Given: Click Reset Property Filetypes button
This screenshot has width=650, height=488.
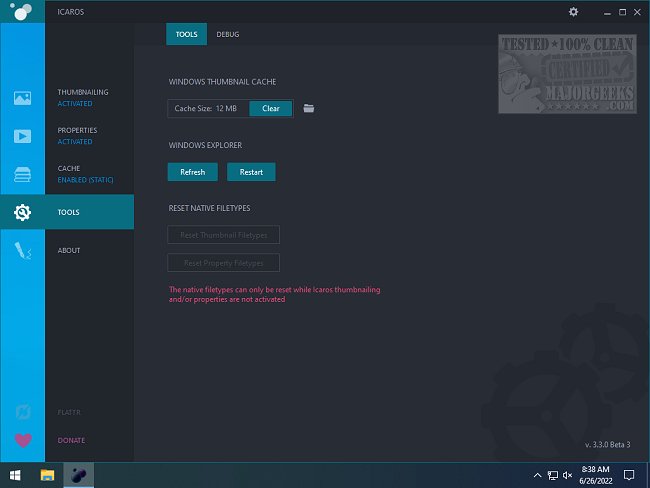Looking at the screenshot, I should tap(223, 263).
